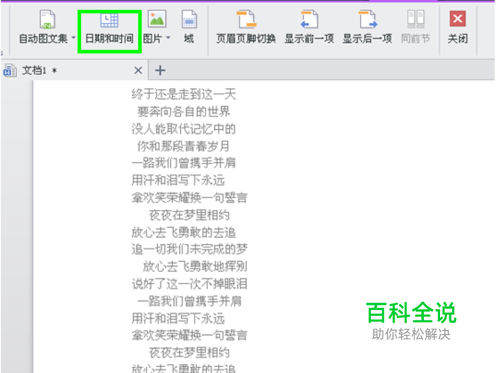Viewport: 500px width, 373px height.
Task: Show previous item (显示前一项)
Action: click(309, 28)
